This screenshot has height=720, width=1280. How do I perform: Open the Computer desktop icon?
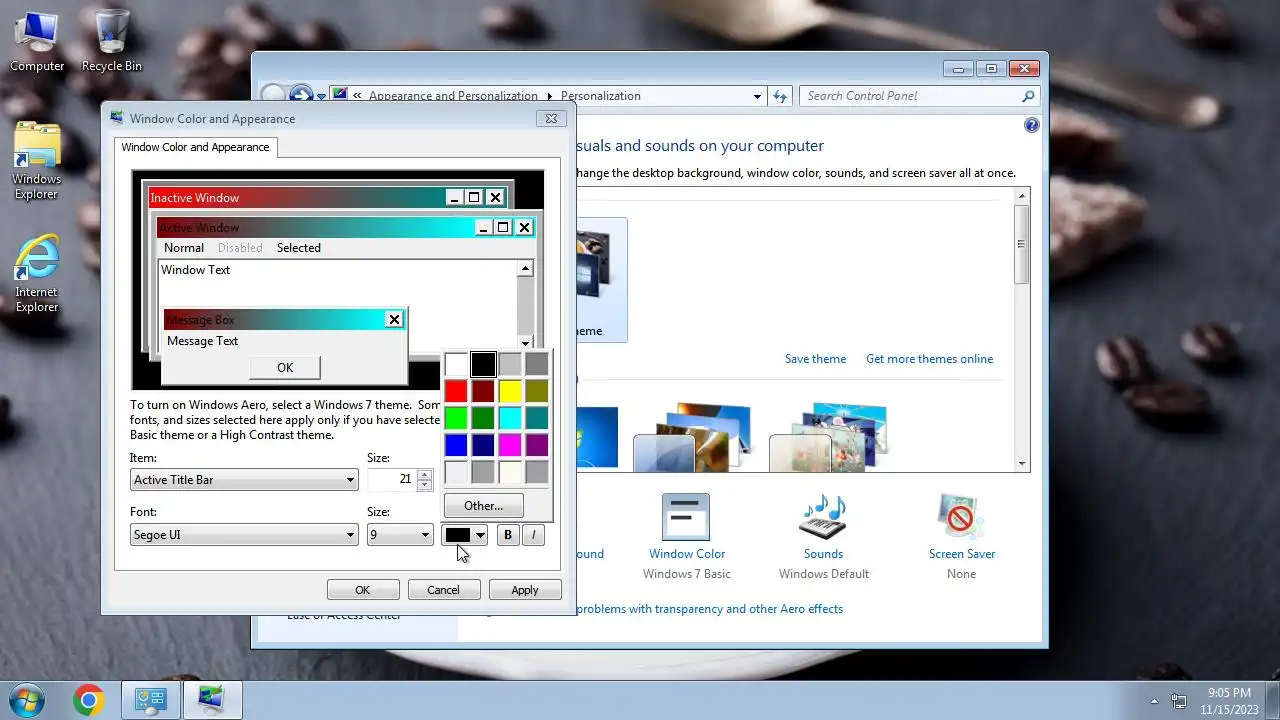(x=37, y=42)
